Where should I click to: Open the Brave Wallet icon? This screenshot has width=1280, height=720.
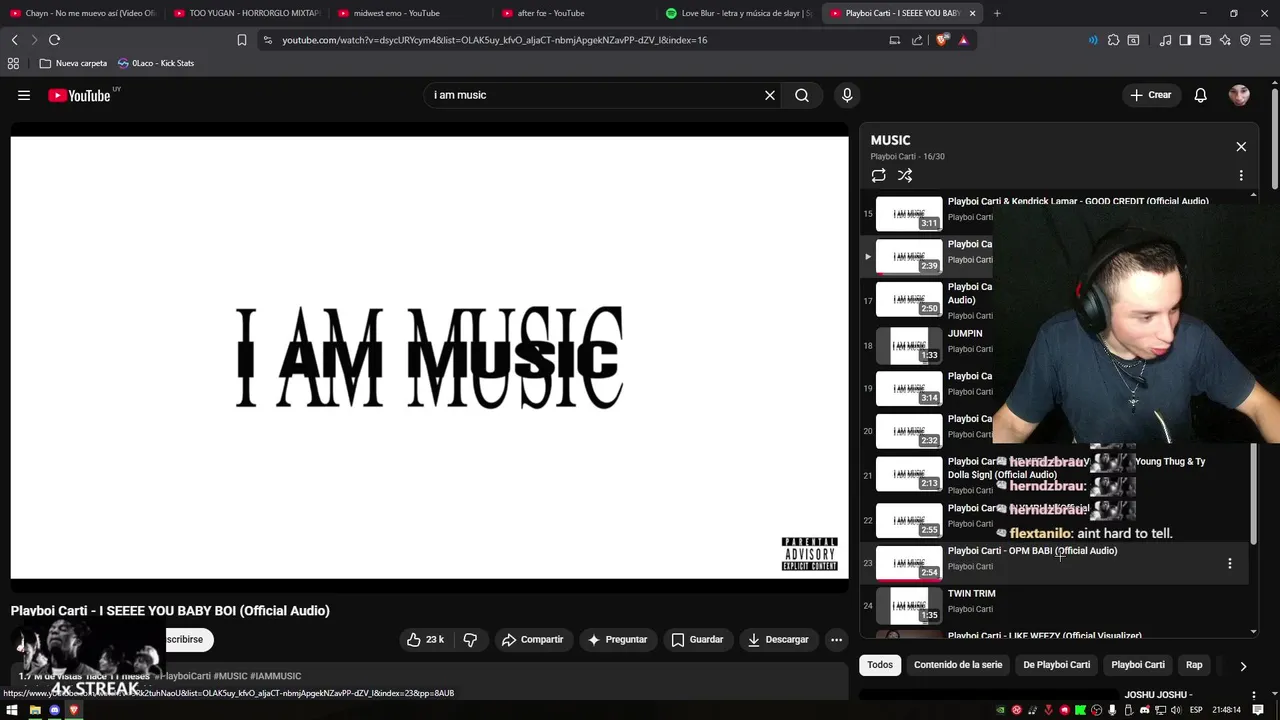click(1205, 40)
